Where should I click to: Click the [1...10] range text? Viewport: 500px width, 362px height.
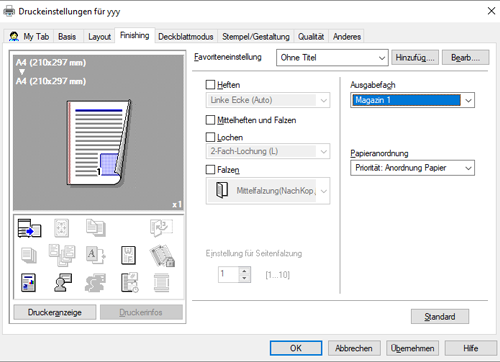click(x=278, y=275)
